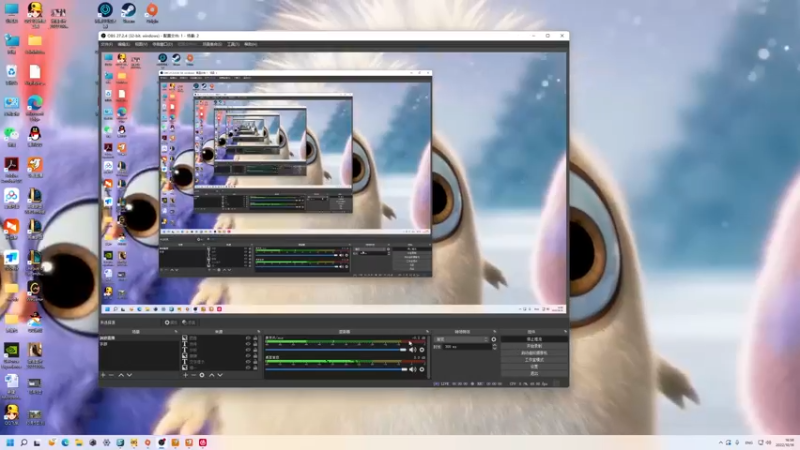Open the NVIDIA GeForce Experience desktop shortcut
This screenshot has width=800, height=450.
coord(11,355)
